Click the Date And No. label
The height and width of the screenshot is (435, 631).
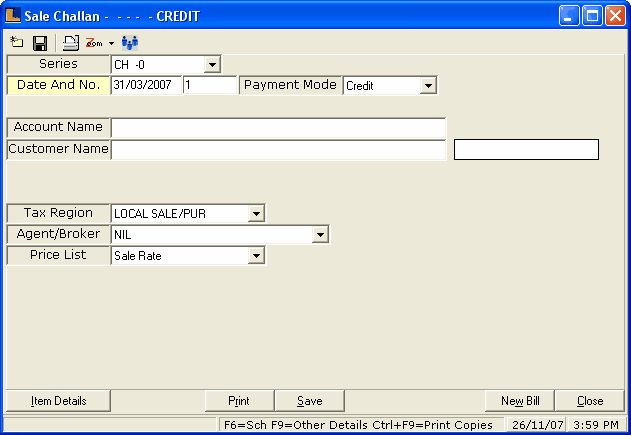point(58,85)
